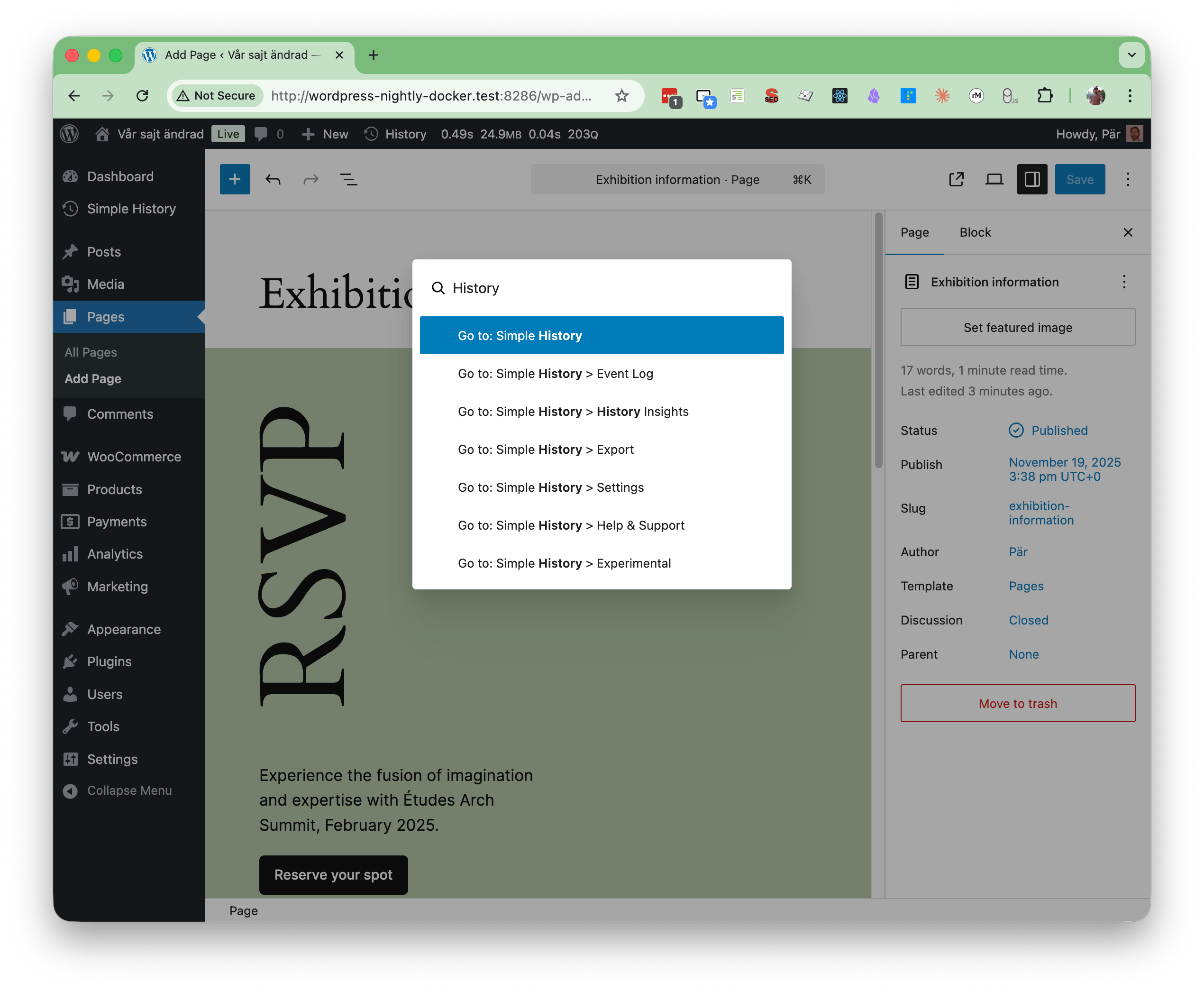Click the History clock icon in the admin bar

coord(371,134)
